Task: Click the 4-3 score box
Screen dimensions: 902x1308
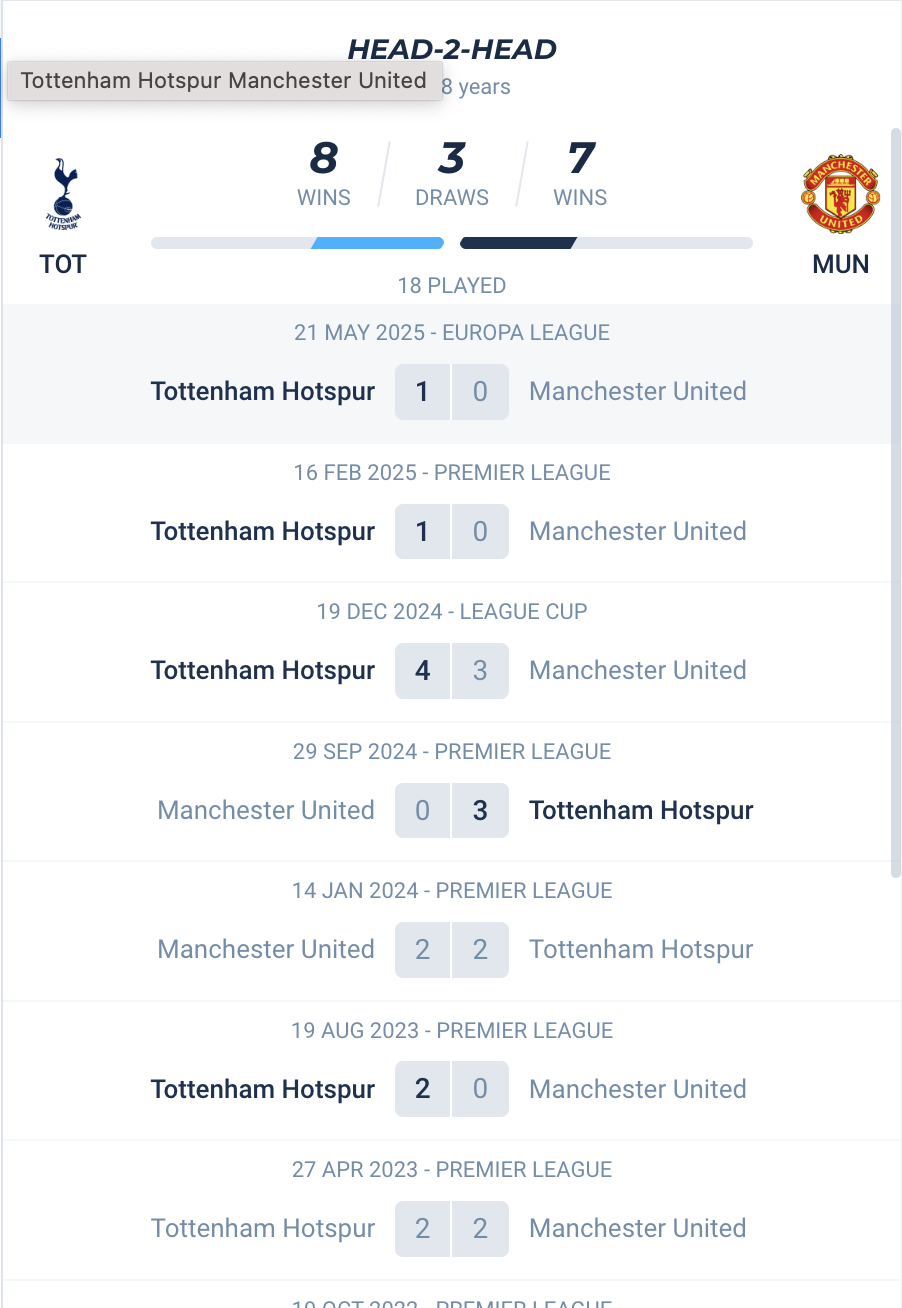Action: [452, 670]
